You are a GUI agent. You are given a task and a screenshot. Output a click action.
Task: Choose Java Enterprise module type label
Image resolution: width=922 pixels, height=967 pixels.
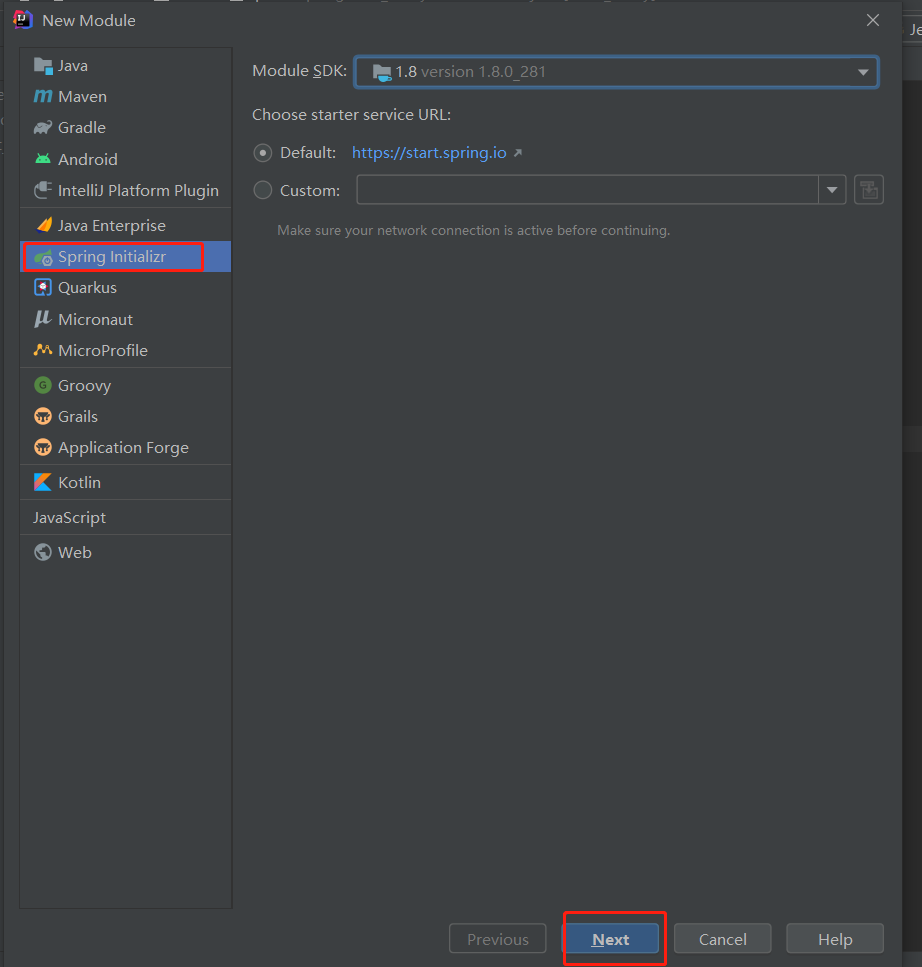(x=112, y=226)
